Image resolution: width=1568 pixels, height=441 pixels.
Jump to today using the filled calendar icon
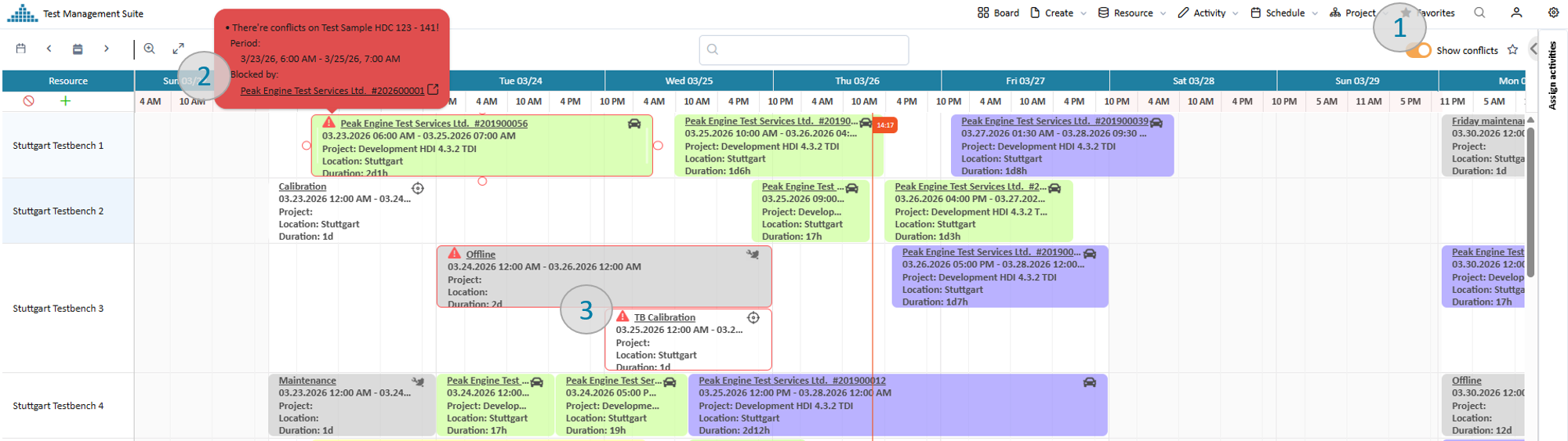(78, 49)
